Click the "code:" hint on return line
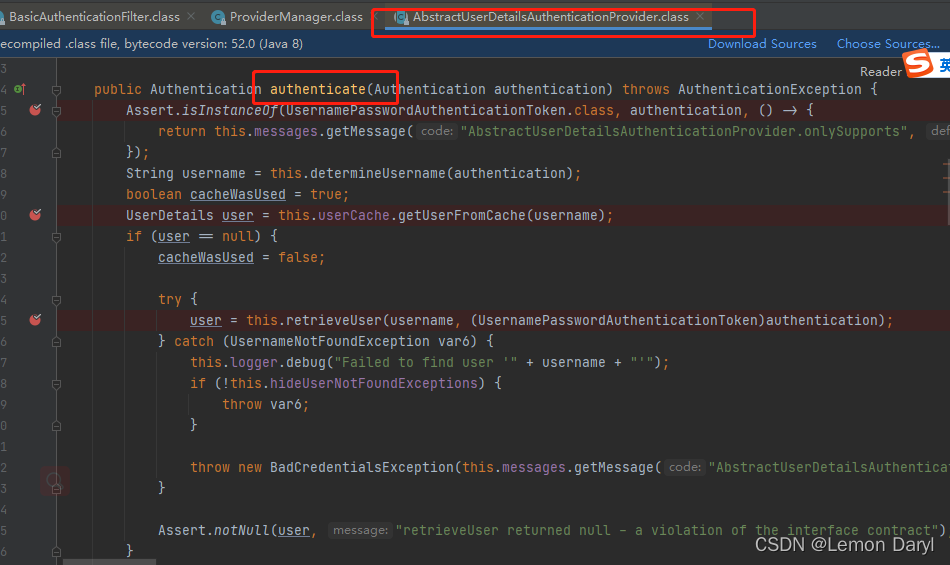Viewport: 950px width, 565px height. point(436,131)
